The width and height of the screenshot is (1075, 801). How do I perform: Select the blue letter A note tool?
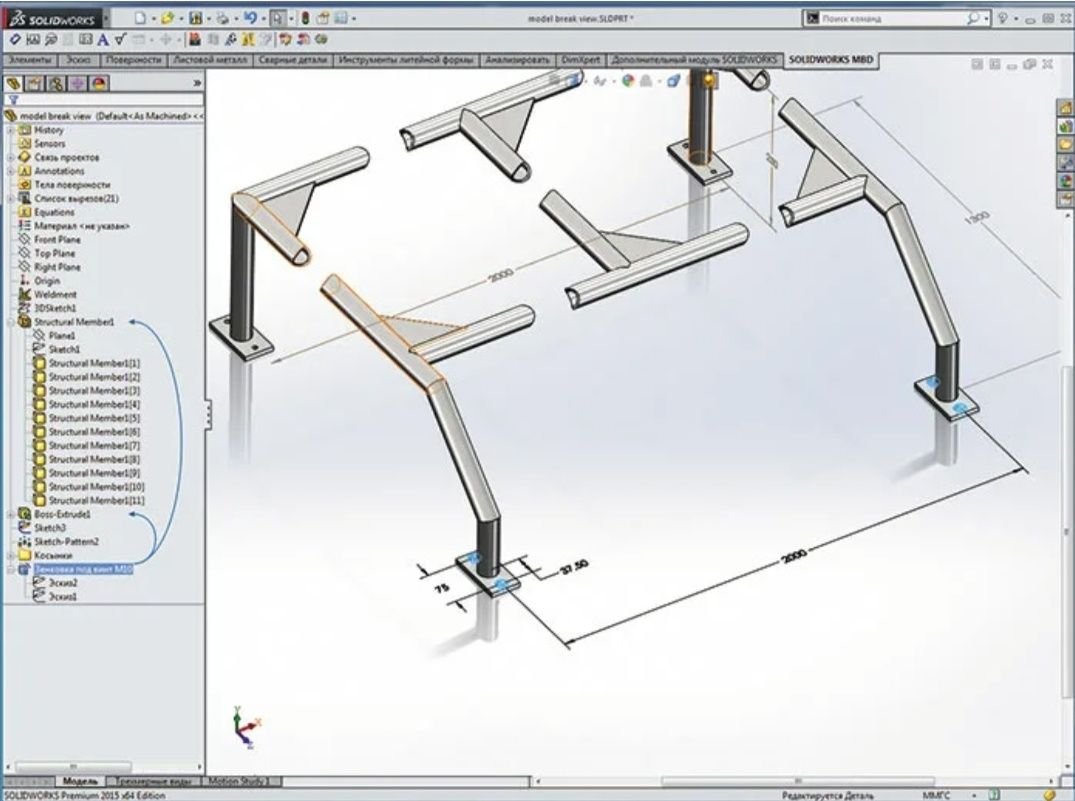tap(103, 40)
